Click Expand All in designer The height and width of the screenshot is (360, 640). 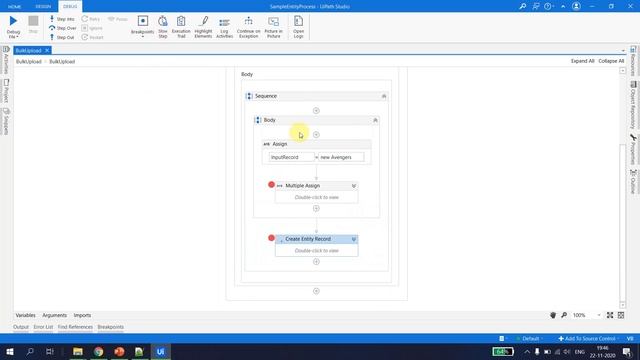(582, 61)
